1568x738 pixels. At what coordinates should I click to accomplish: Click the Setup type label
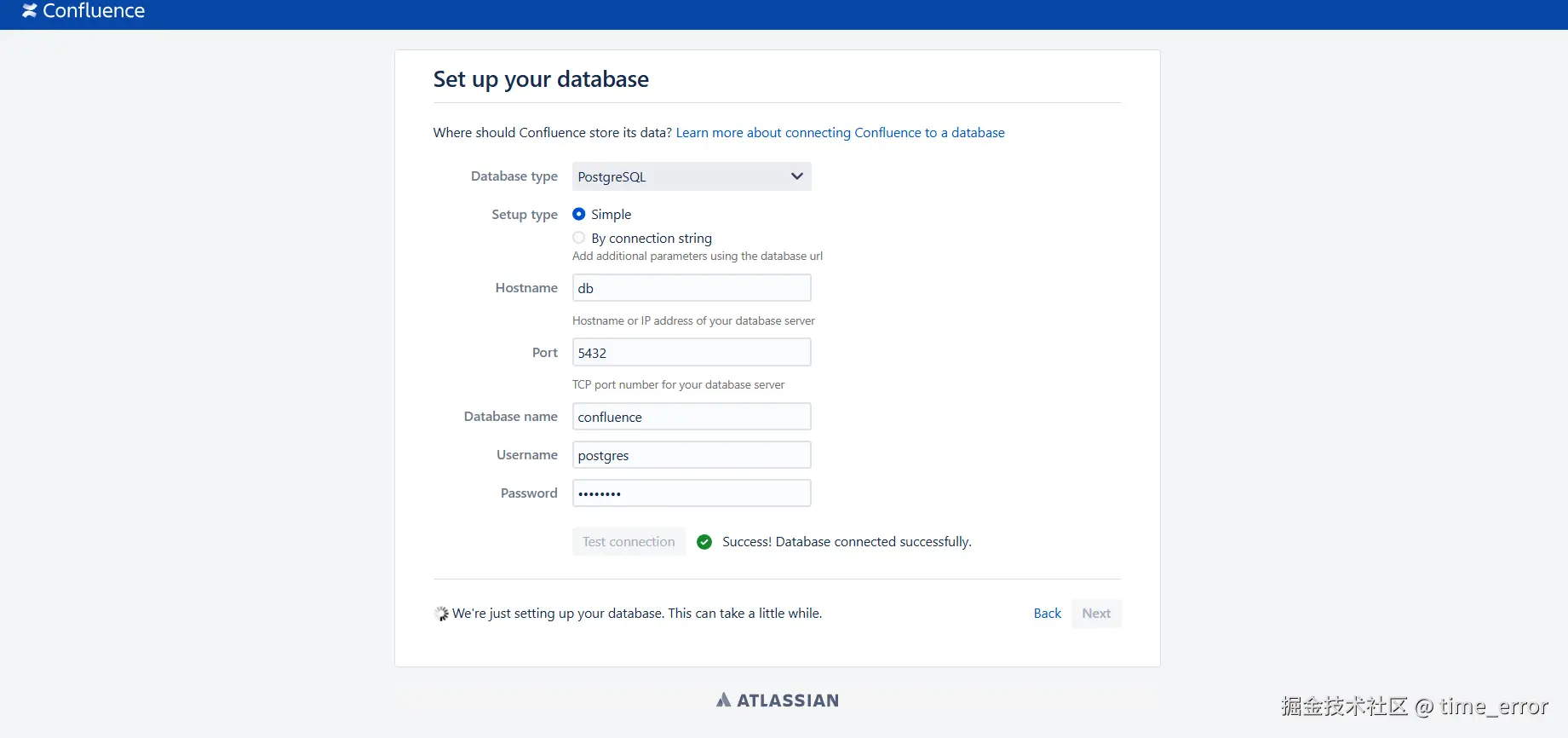pyautogui.click(x=525, y=215)
